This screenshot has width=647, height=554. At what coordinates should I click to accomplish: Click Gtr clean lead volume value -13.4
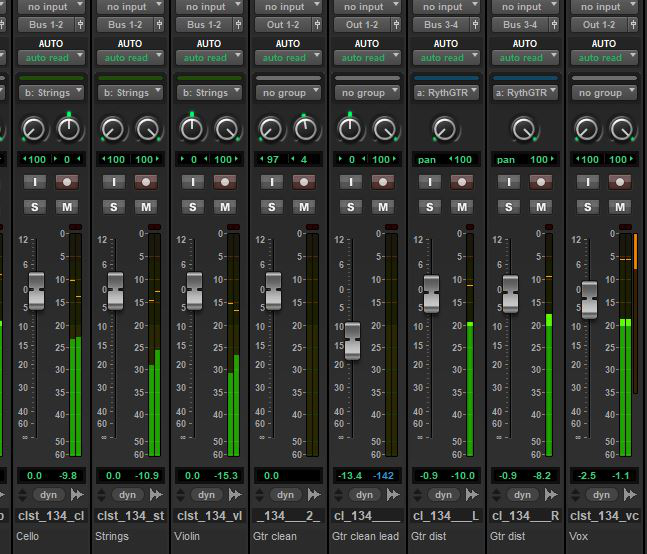[350, 476]
